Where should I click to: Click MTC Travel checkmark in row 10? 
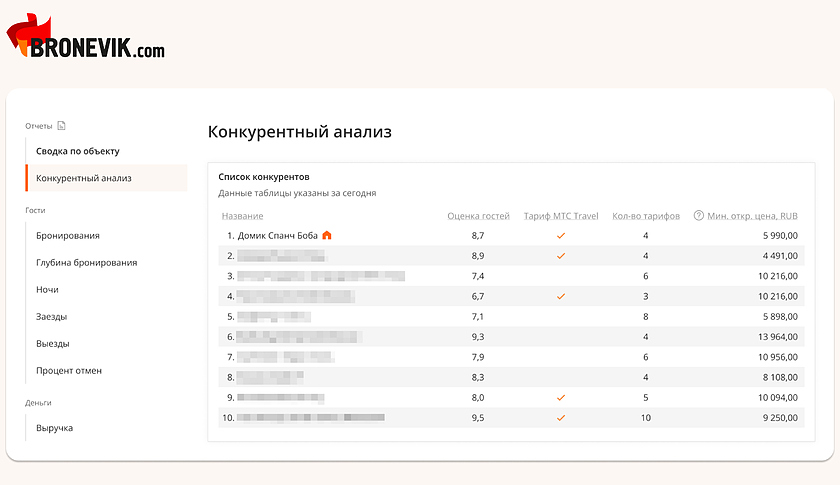[x=561, y=418]
